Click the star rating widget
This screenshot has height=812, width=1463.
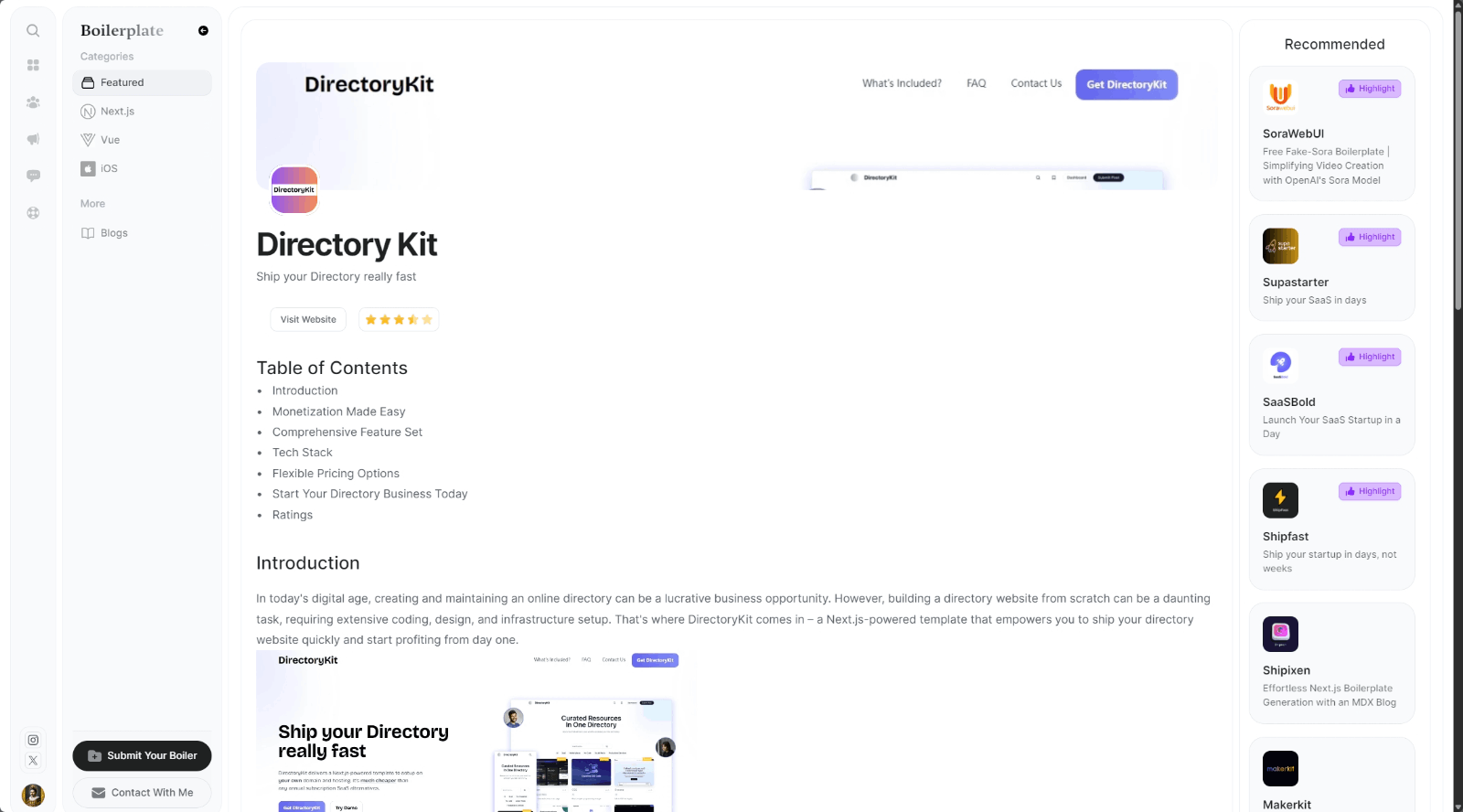point(399,319)
